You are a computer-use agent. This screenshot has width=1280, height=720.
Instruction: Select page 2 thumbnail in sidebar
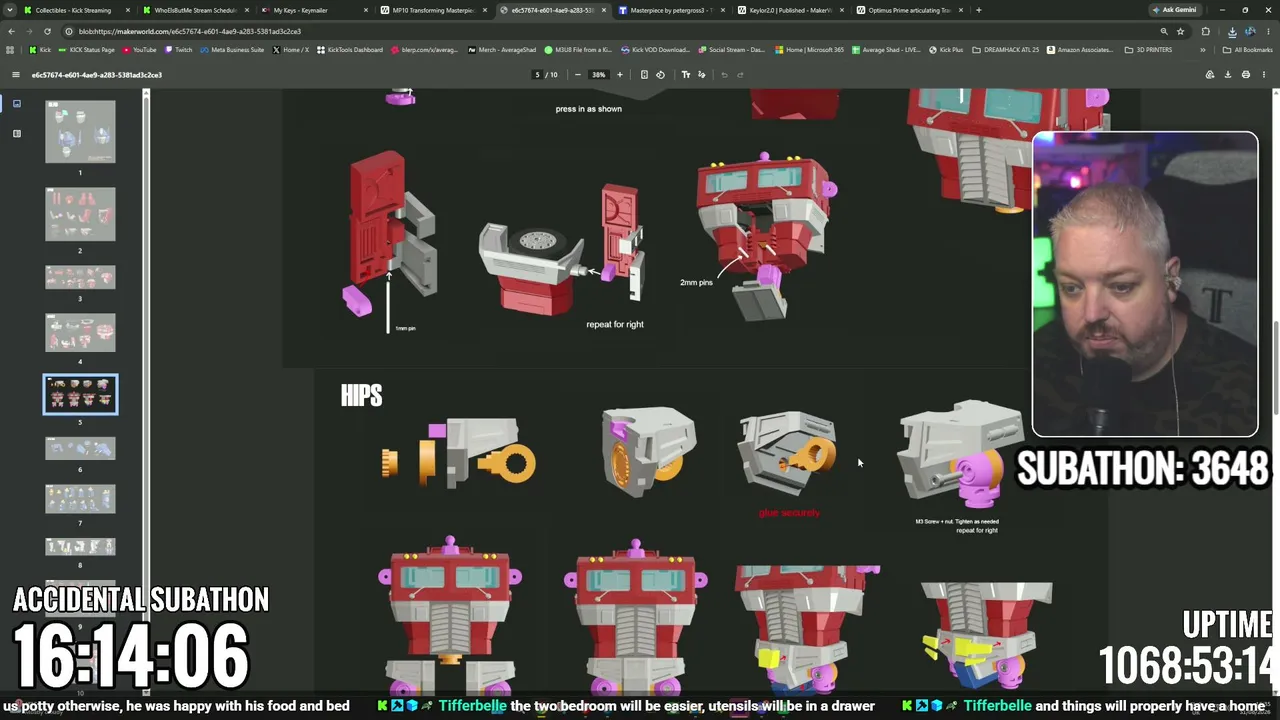[x=80, y=214]
